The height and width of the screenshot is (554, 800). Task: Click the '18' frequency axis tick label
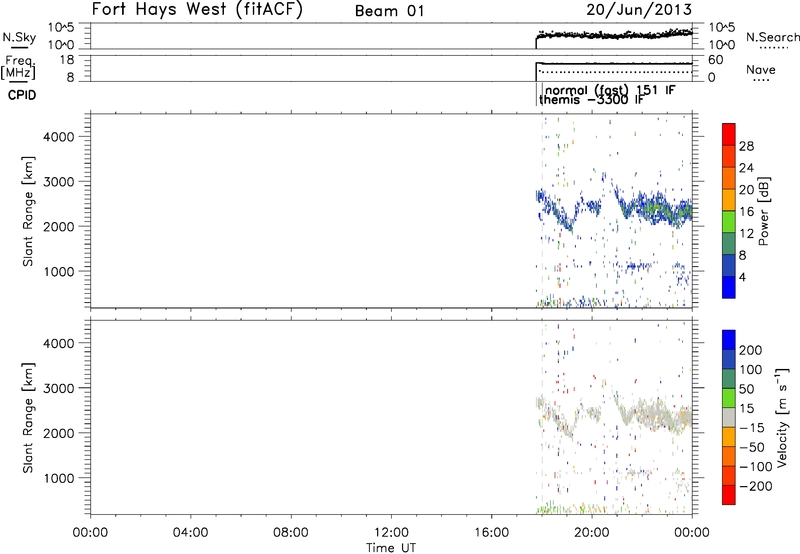tap(67, 60)
